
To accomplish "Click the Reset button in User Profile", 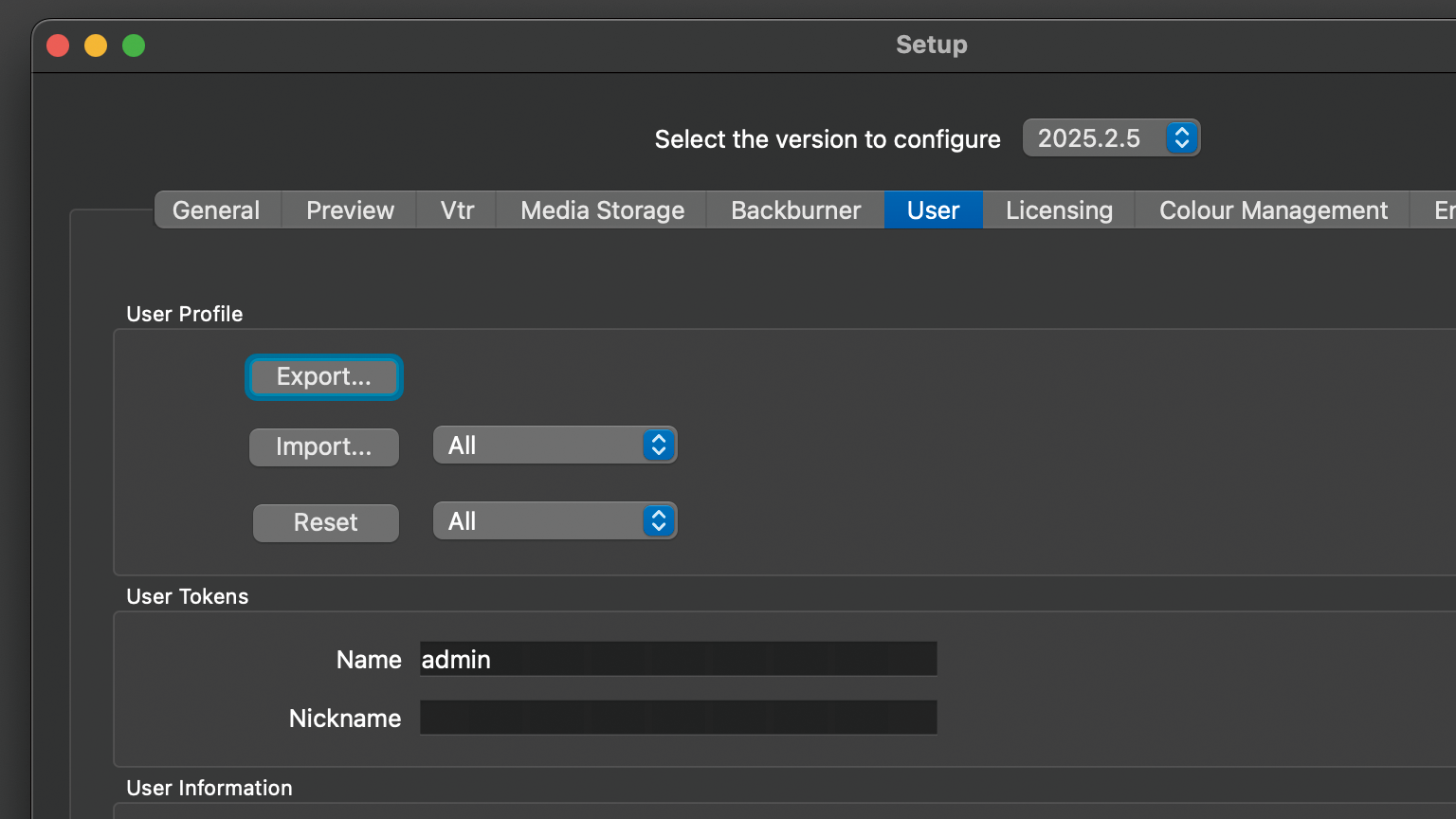I will 325,522.
